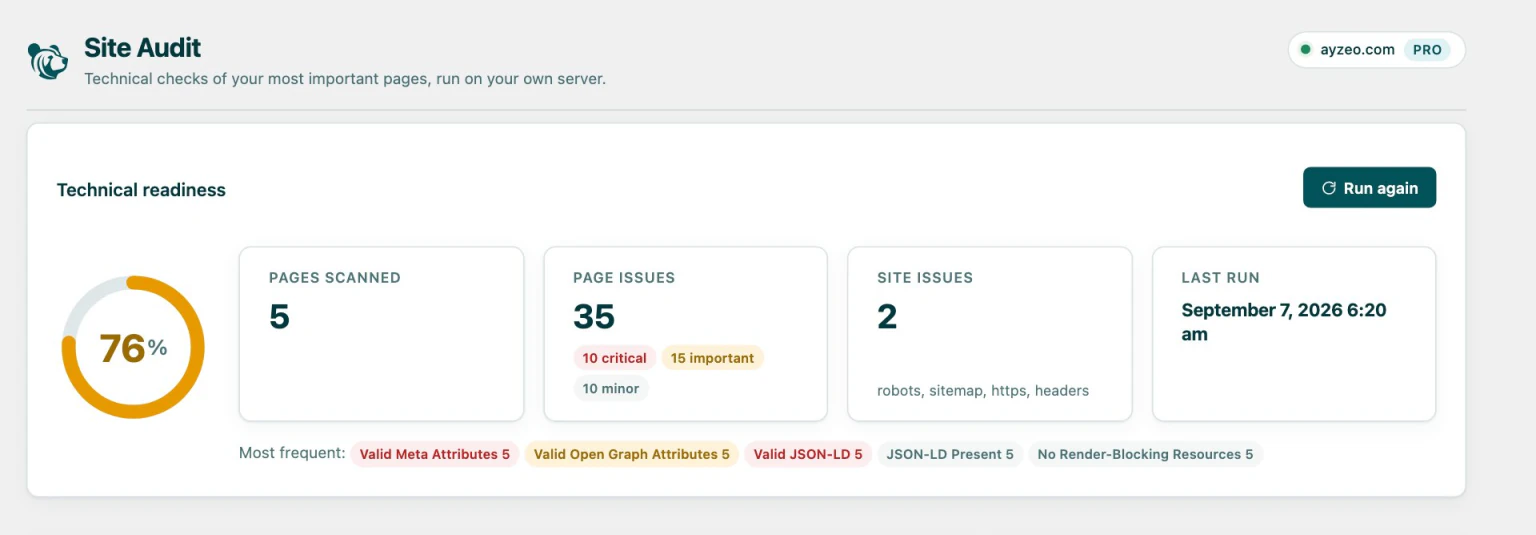Open the Page Issues card
Viewport: 1536px width, 535px height.
click(685, 334)
